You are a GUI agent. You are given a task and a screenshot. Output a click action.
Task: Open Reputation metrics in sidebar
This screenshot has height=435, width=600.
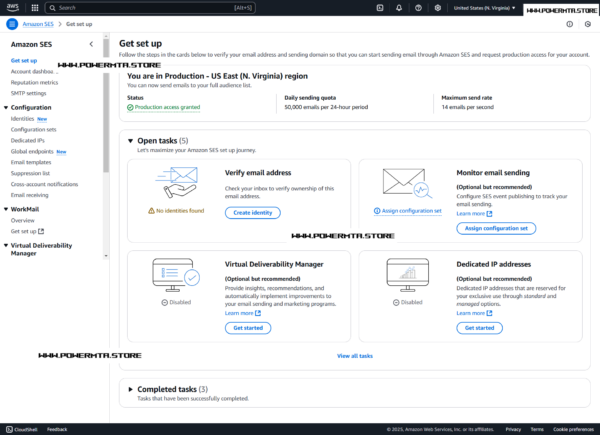(34, 83)
